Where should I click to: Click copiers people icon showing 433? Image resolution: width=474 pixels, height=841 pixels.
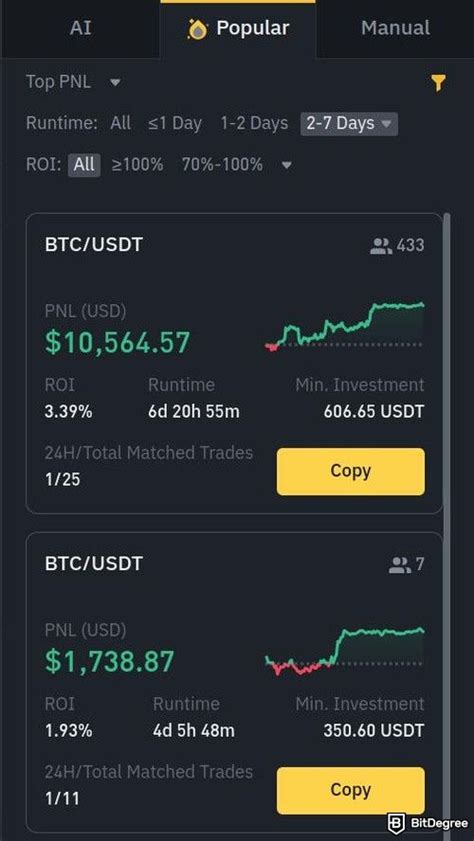[x=381, y=246]
